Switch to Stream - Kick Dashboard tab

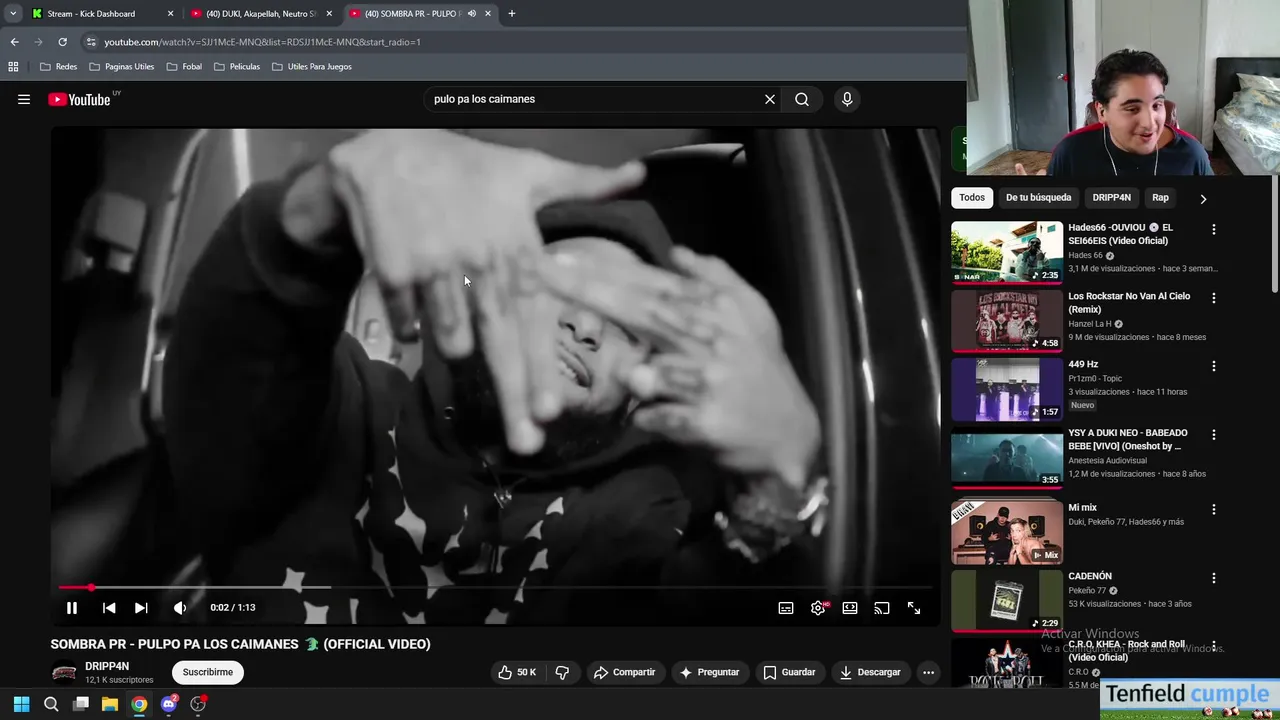click(100, 14)
